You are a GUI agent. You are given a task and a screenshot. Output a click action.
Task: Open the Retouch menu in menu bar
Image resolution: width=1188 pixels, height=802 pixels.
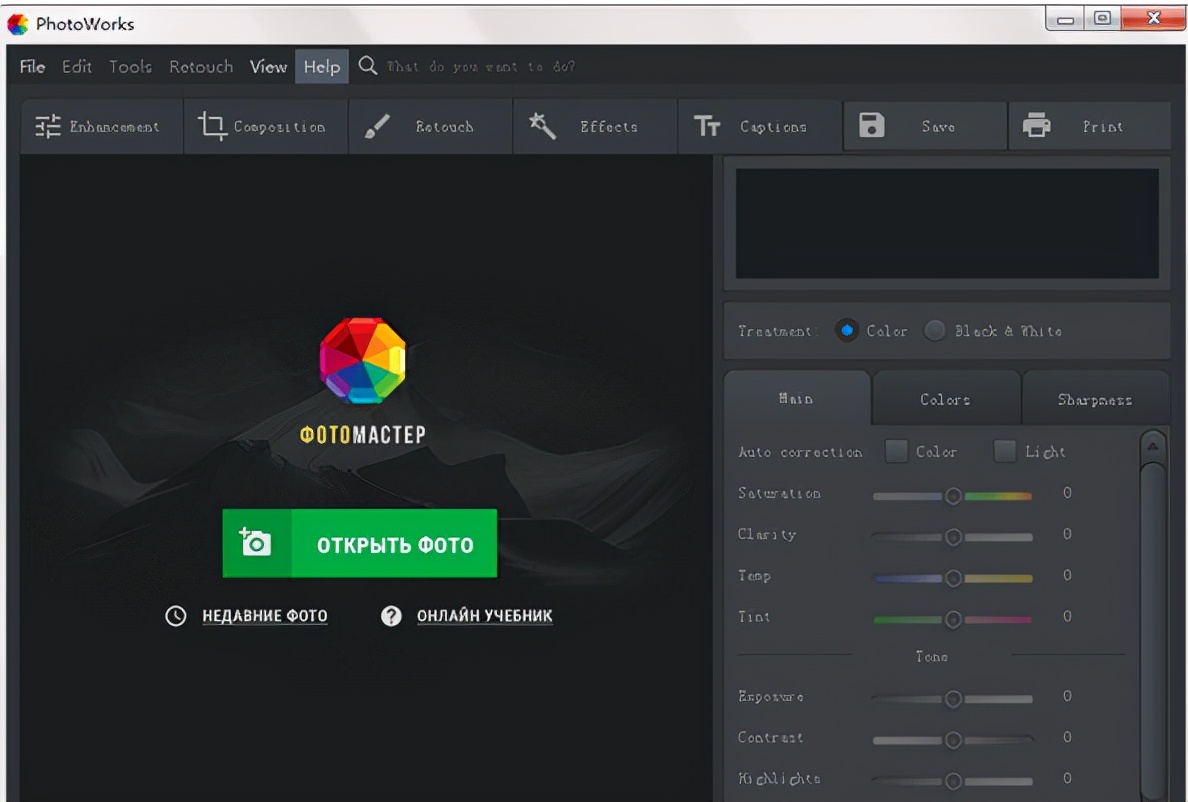pyautogui.click(x=201, y=67)
